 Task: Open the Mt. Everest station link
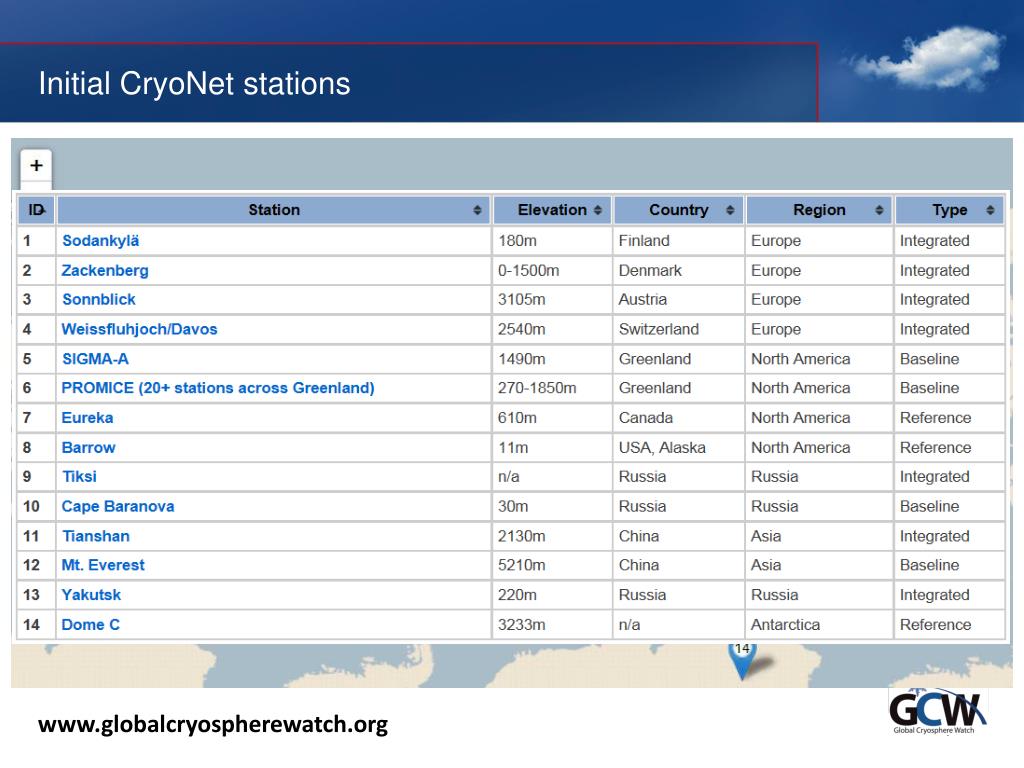coord(103,565)
